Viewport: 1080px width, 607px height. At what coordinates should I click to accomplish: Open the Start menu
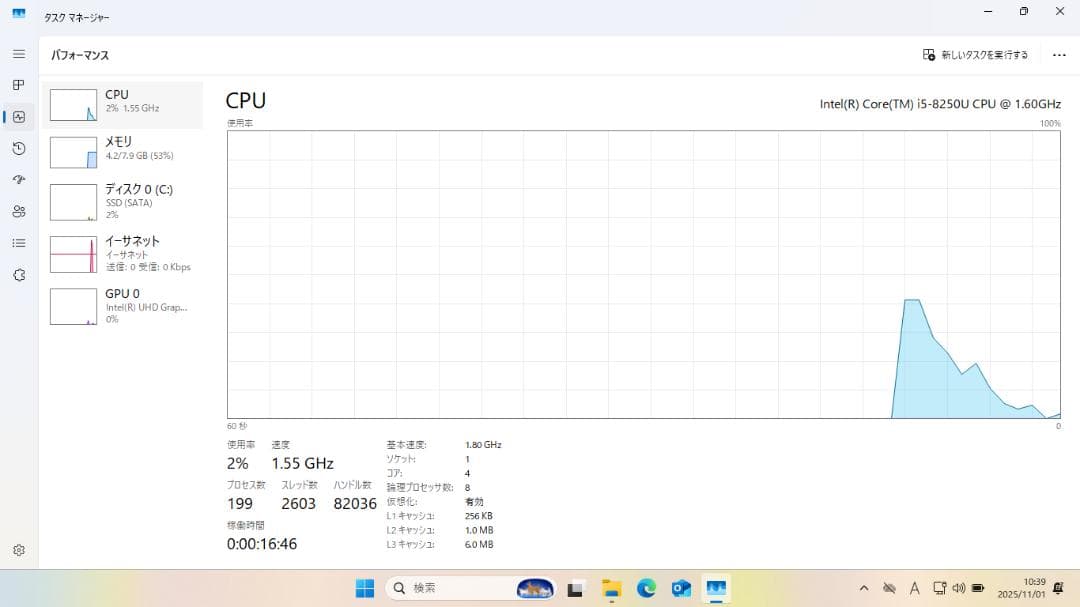point(364,590)
